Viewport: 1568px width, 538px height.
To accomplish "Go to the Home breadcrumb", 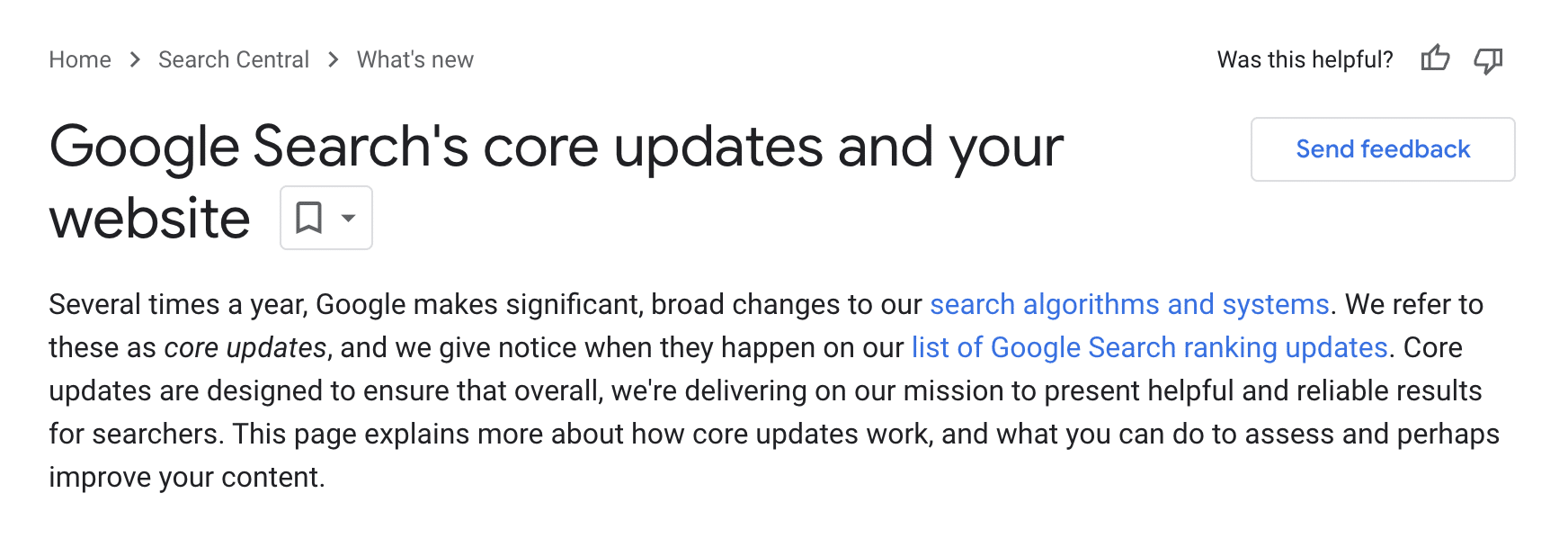I will tap(80, 59).
